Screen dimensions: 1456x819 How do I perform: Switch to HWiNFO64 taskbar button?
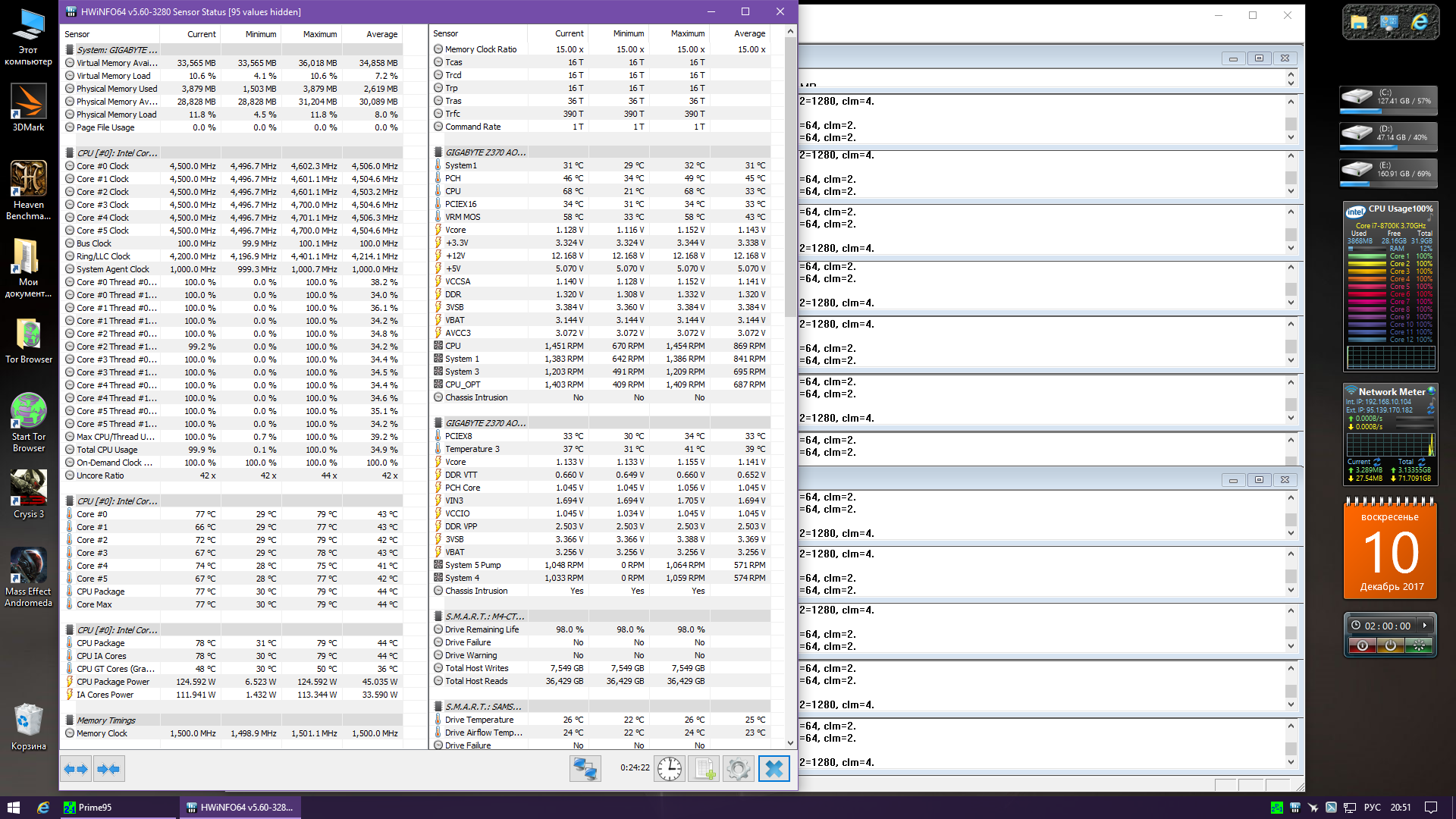click(240, 808)
